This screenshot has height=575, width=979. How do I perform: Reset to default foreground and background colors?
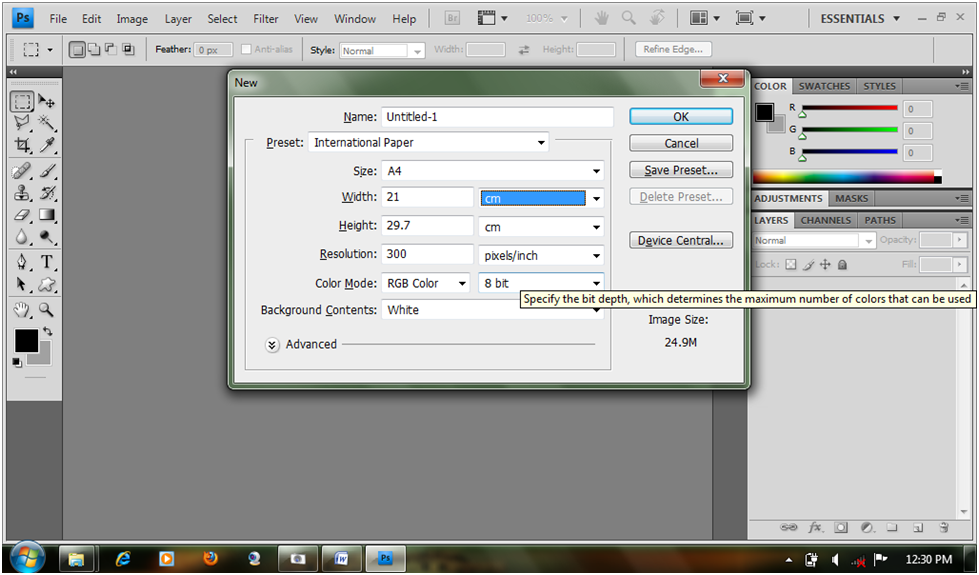(17, 363)
